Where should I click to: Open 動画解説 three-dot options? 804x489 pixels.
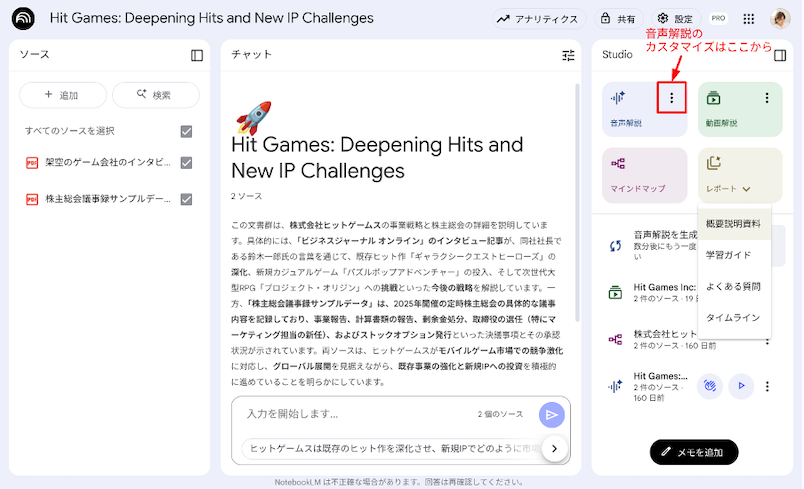coord(767,98)
